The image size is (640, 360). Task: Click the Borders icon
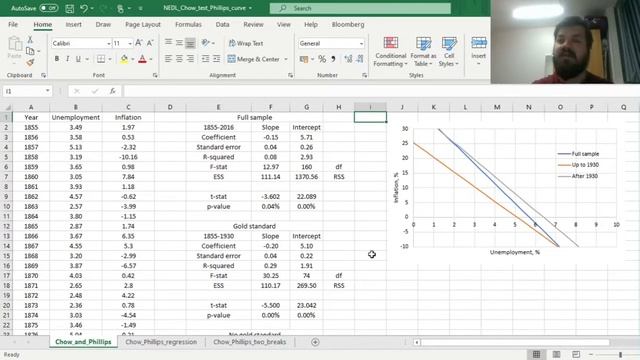tap(101, 59)
